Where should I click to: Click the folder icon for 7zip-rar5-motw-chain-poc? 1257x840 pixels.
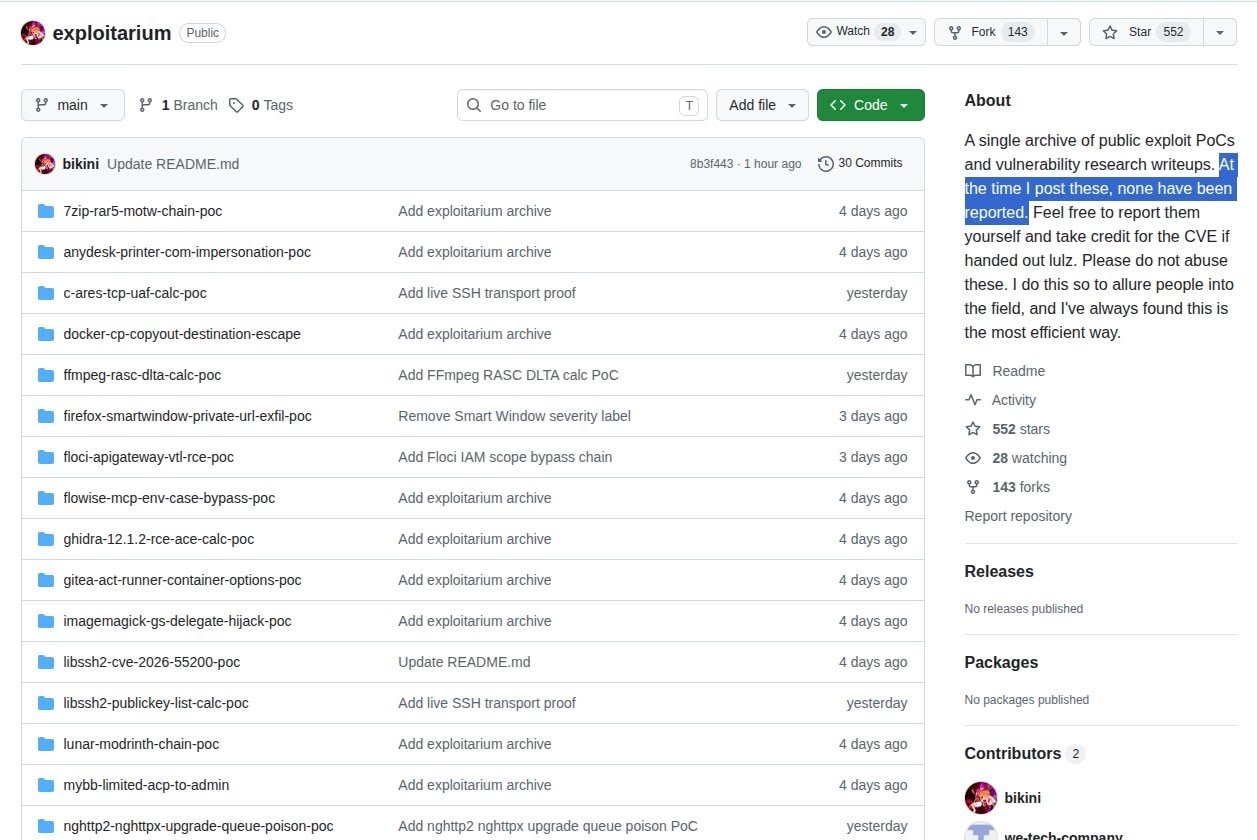[x=45, y=211]
